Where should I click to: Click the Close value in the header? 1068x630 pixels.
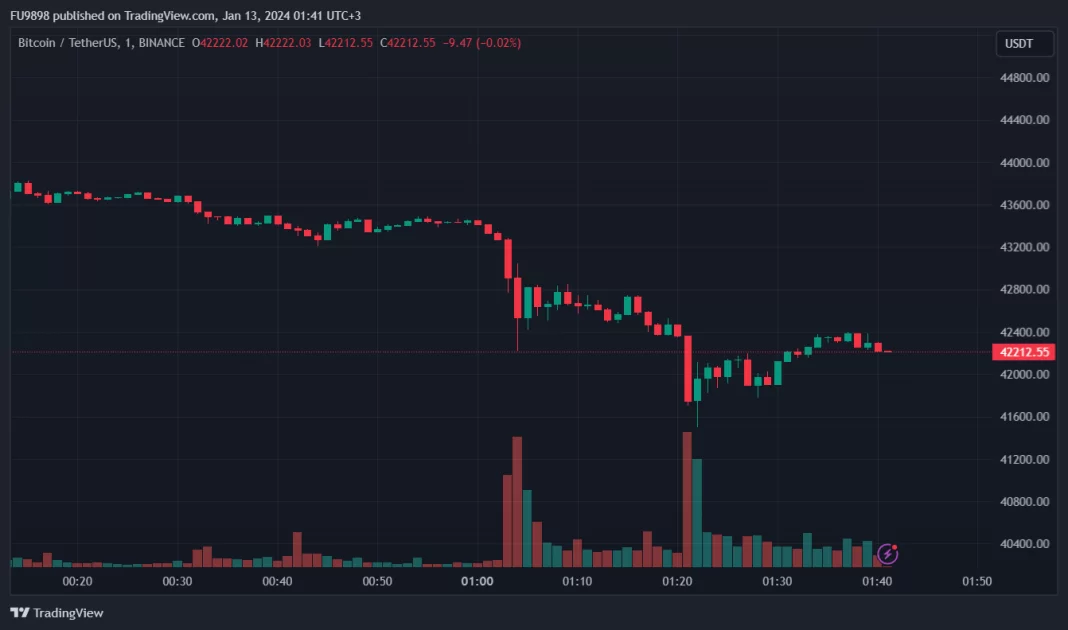[408, 42]
